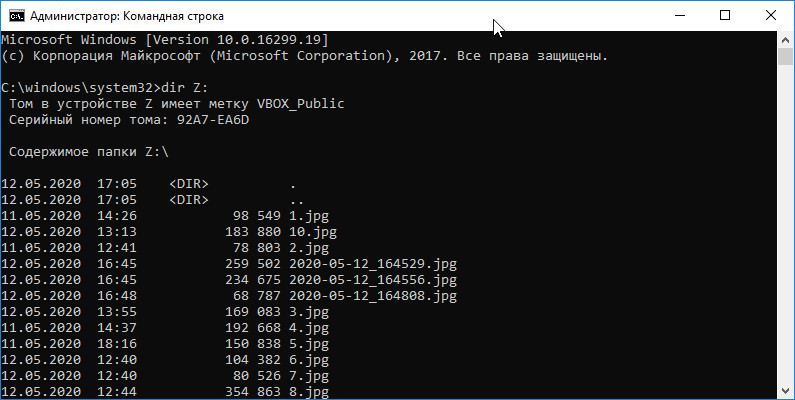
Task: Click file 2020-05-12_164529.jpg in the listing
Action: 373,264
